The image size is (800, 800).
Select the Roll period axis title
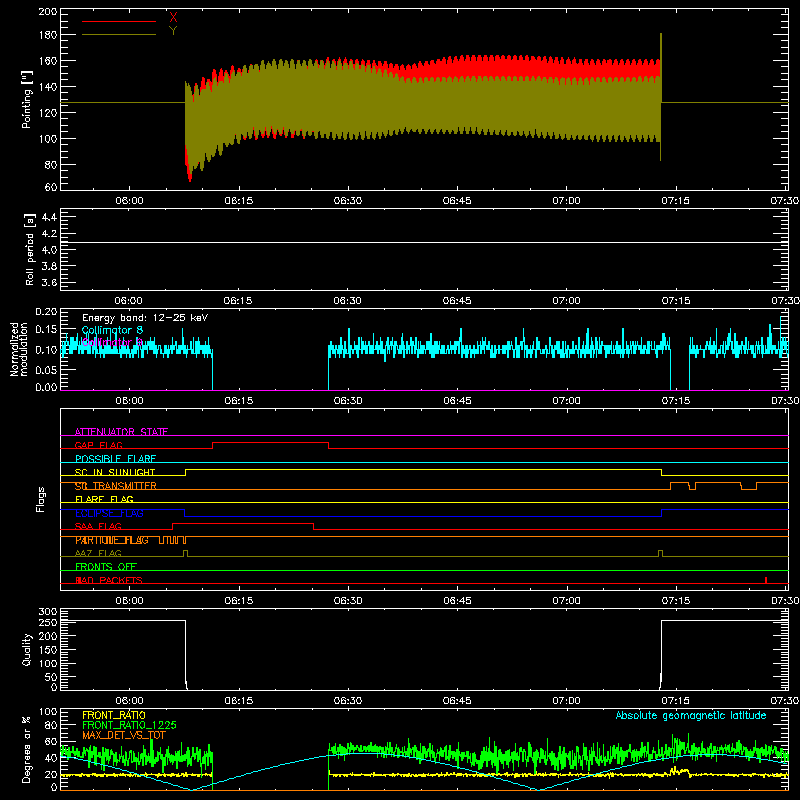pyautogui.click(x=29, y=249)
